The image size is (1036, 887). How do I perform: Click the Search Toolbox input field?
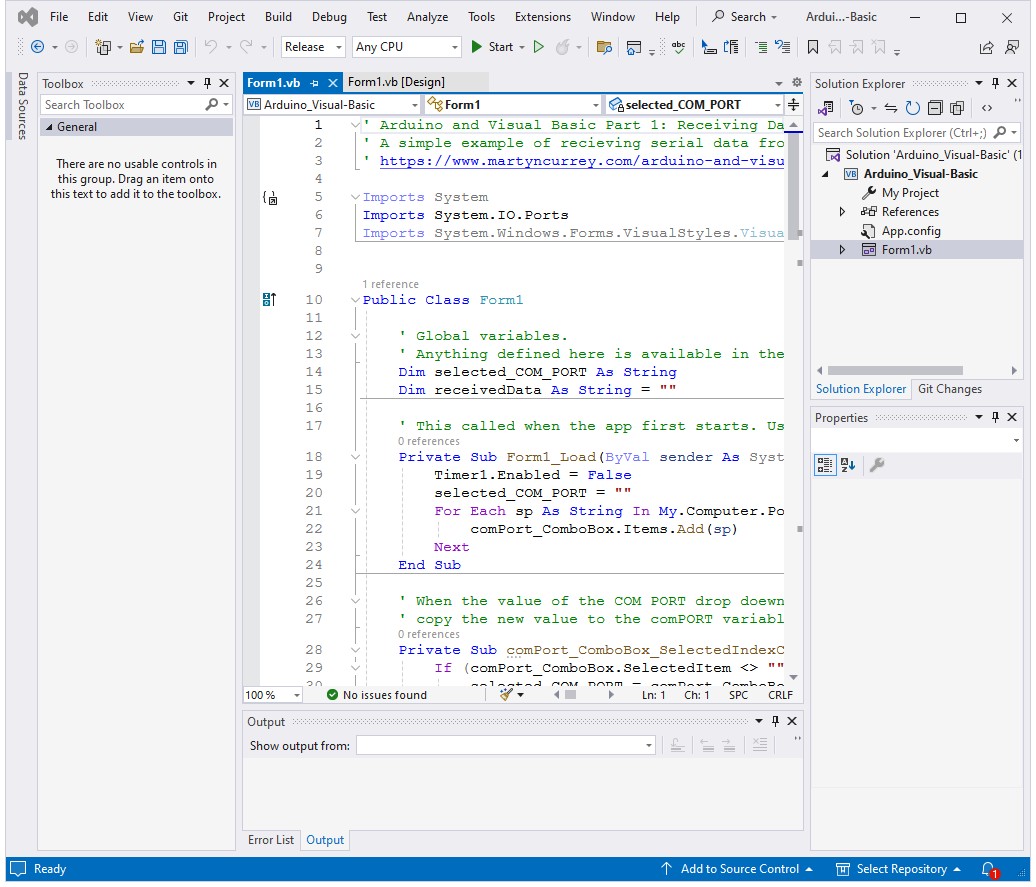click(122, 105)
